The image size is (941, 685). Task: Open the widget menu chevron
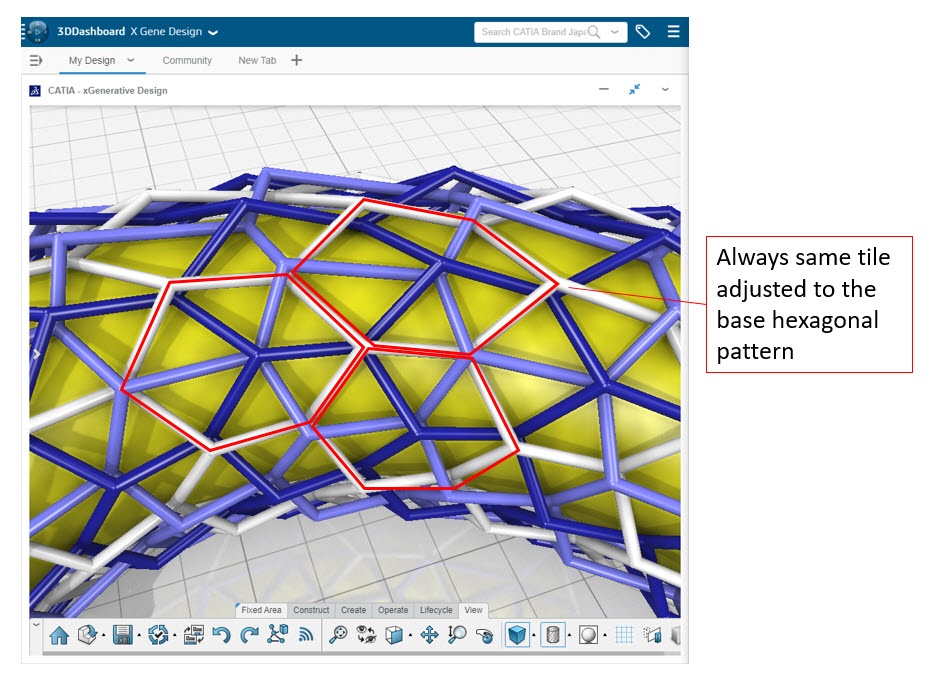tap(665, 89)
